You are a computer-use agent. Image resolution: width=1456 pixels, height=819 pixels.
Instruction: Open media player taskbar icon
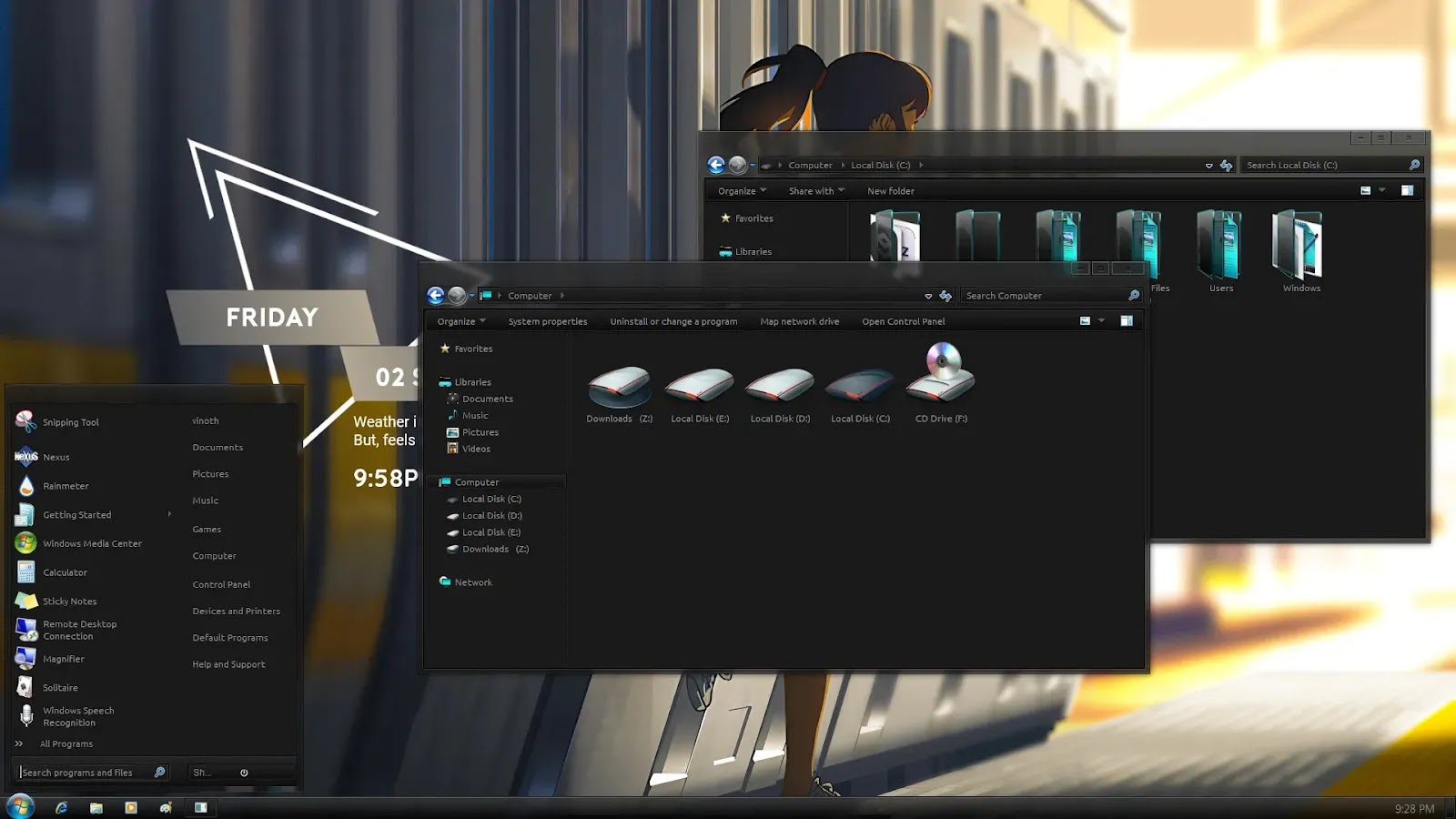tap(131, 807)
